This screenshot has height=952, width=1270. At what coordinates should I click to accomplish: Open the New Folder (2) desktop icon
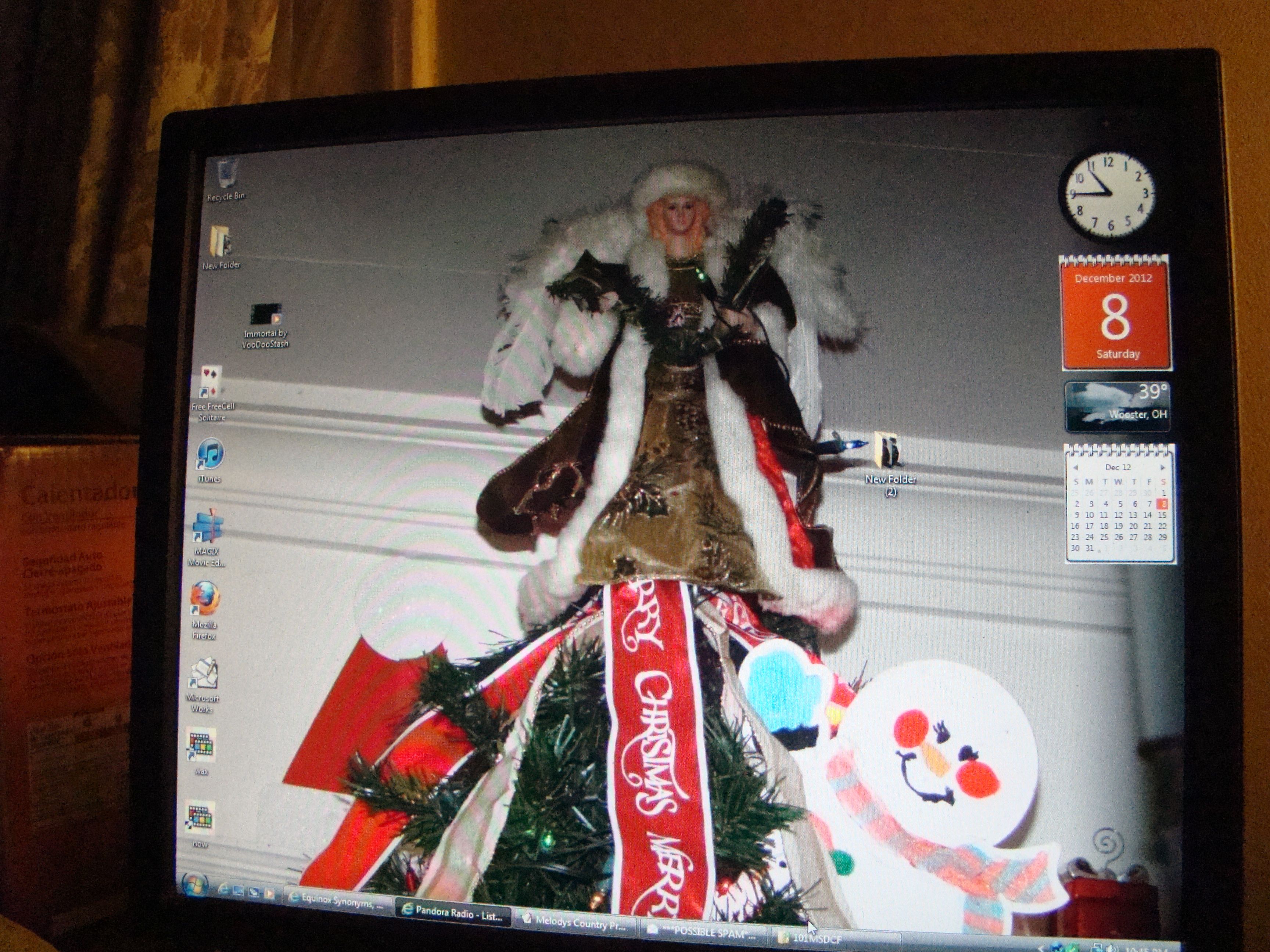[x=890, y=464]
